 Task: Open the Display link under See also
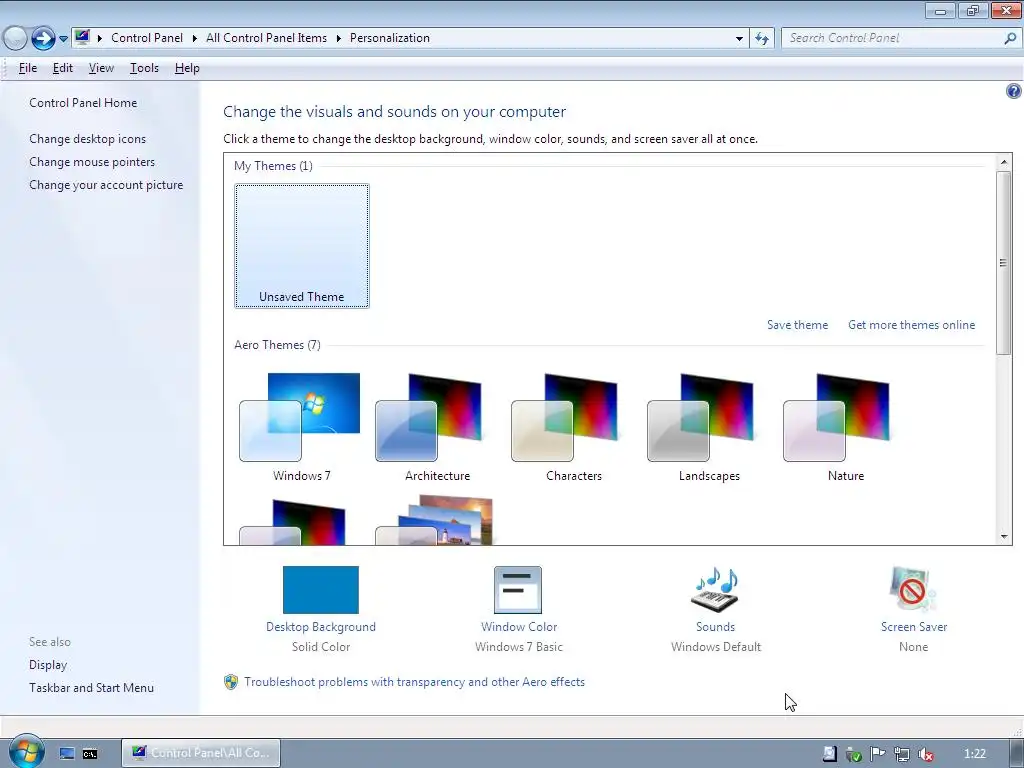tap(48, 664)
